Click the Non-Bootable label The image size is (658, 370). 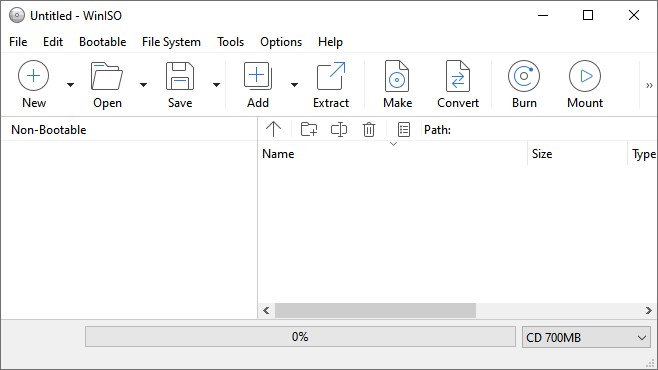[49, 130]
